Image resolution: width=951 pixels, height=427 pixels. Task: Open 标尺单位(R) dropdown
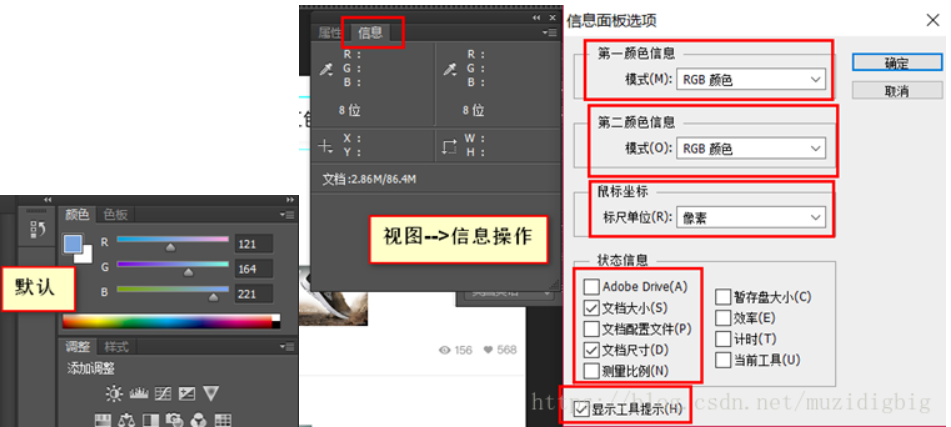pyautogui.click(x=751, y=217)
